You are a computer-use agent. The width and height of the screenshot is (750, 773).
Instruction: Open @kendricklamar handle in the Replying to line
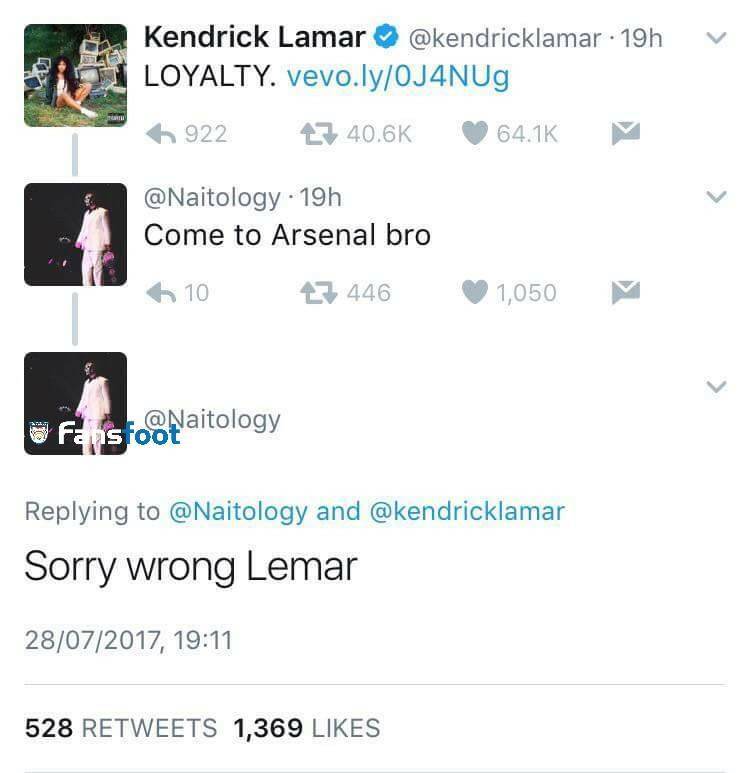pyautogui.click(x=467, y=511)
